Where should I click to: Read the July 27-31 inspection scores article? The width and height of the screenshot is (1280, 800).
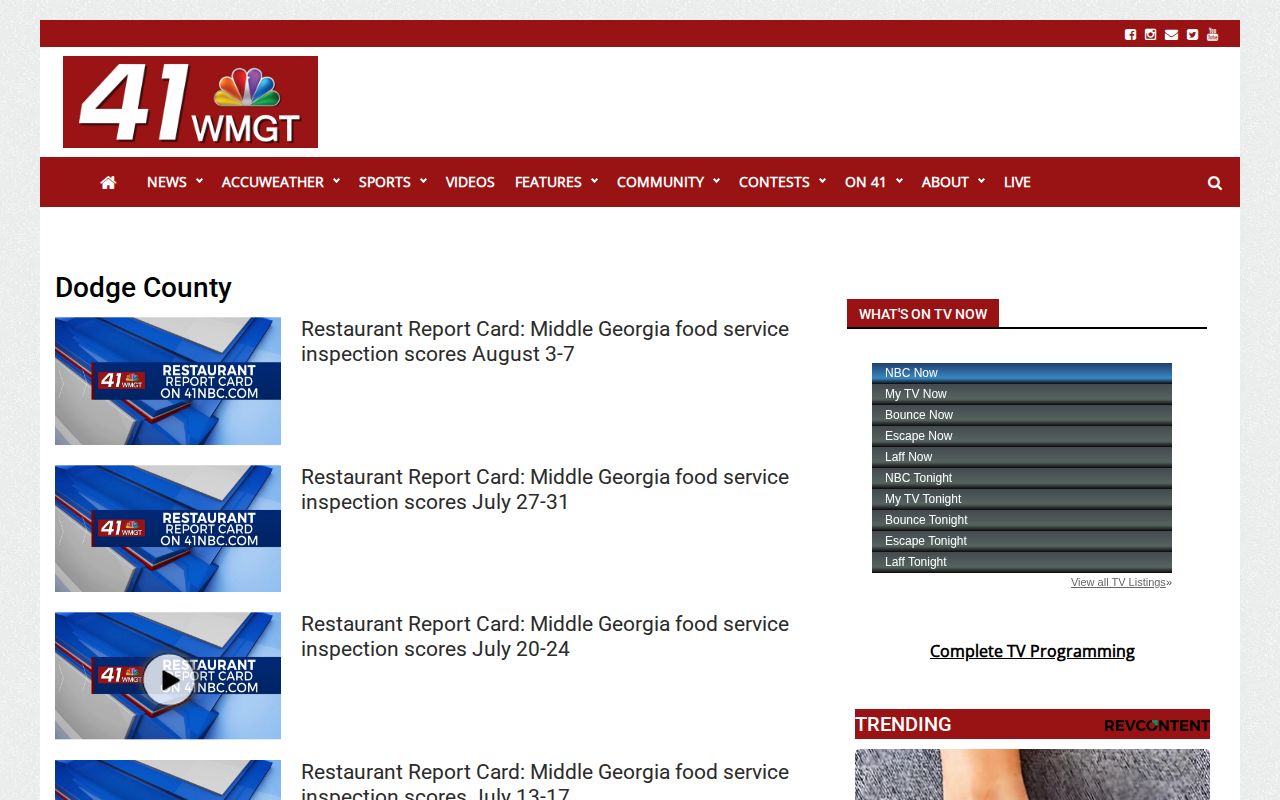545,489
